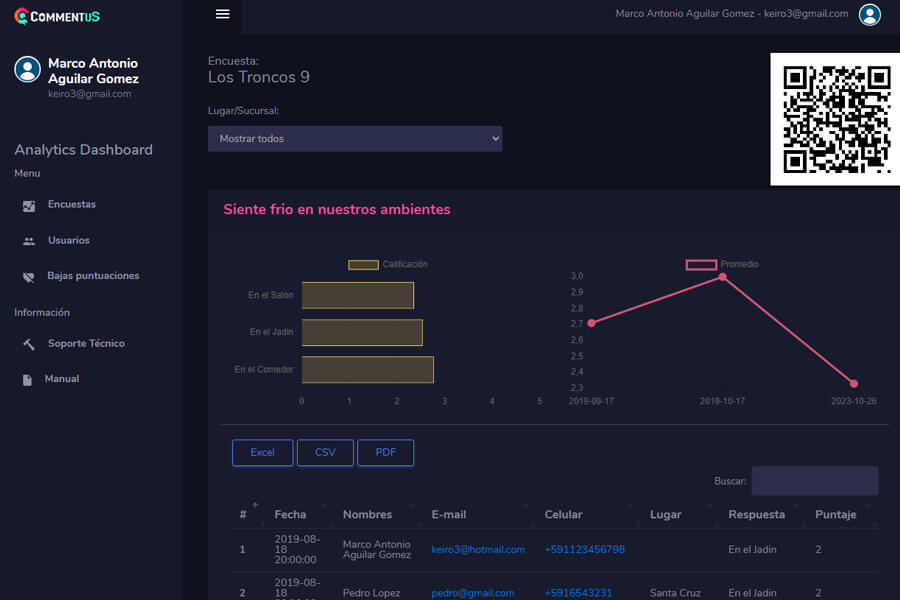Image resolution: width=900 pixels, height=600 pixels.
Task: Toggle the Promedio legend in line chart
Action: (722, 264)
